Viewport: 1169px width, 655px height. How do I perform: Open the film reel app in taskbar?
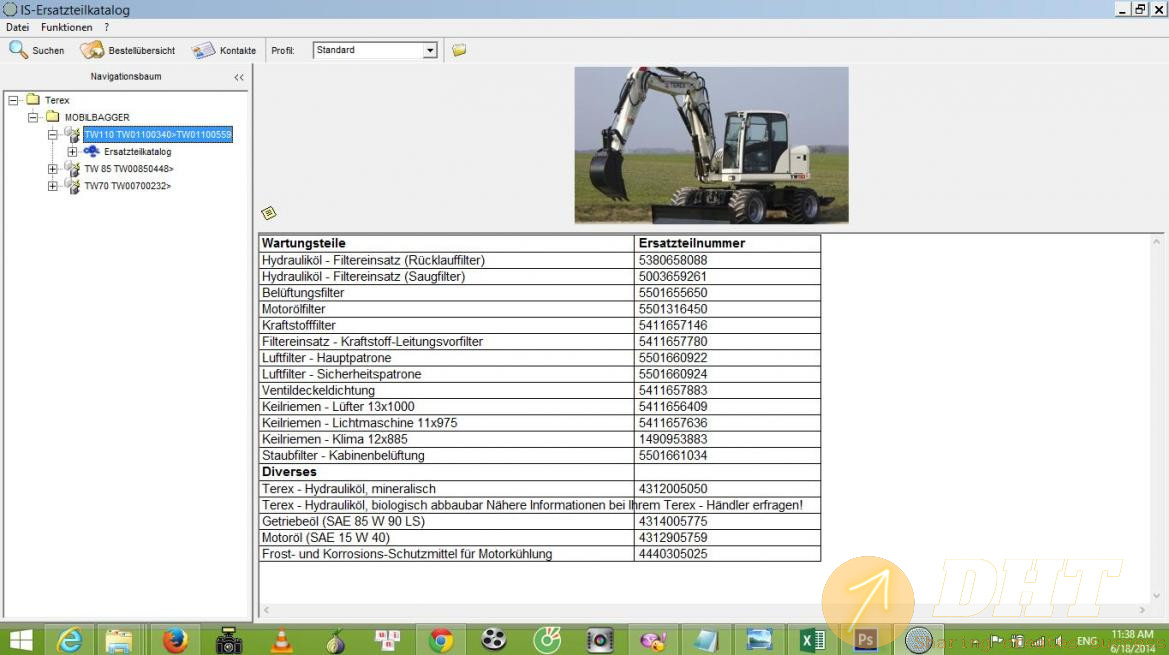click(x=494, y=640)
